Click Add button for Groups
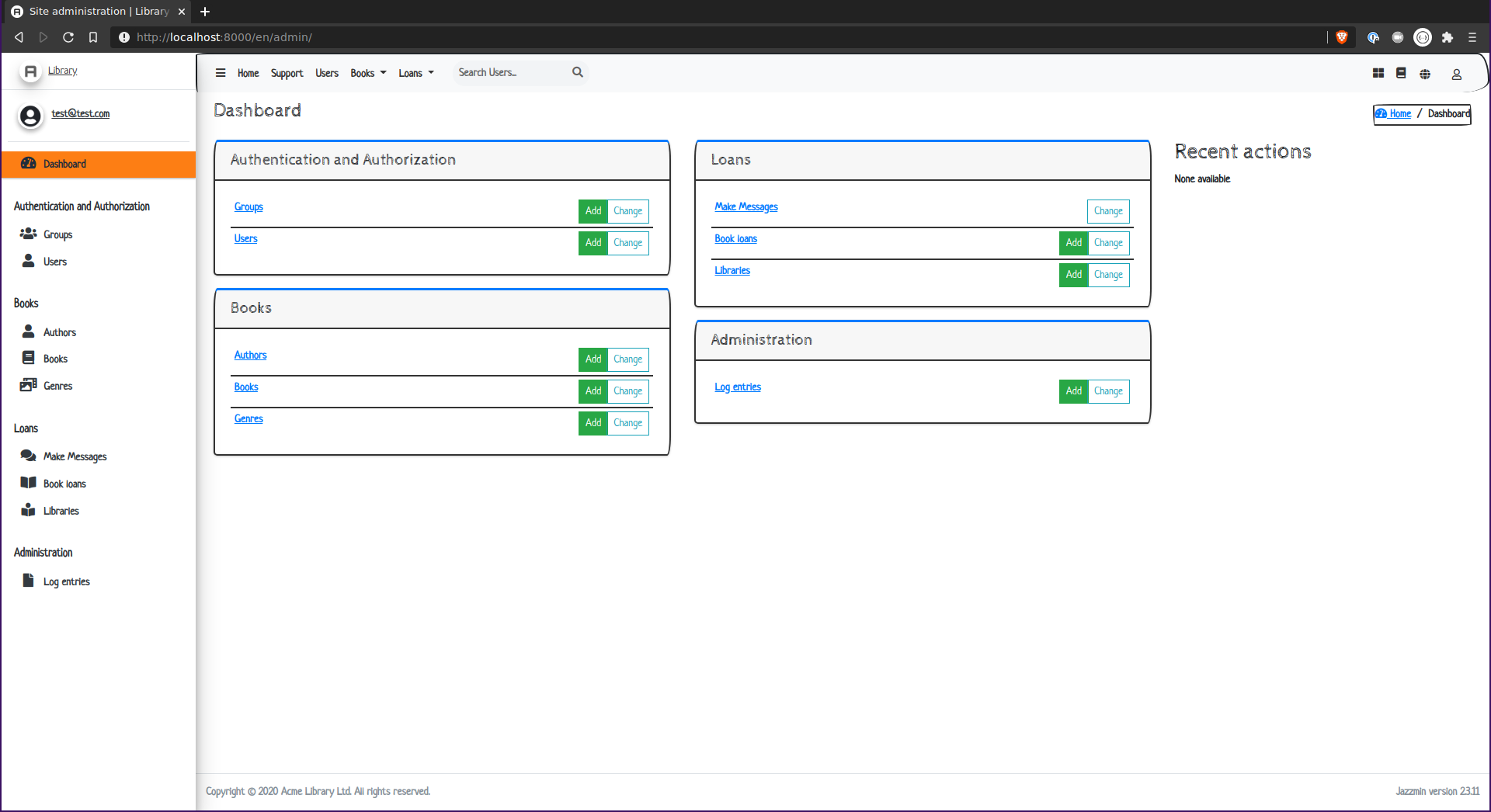 [593, 211]
